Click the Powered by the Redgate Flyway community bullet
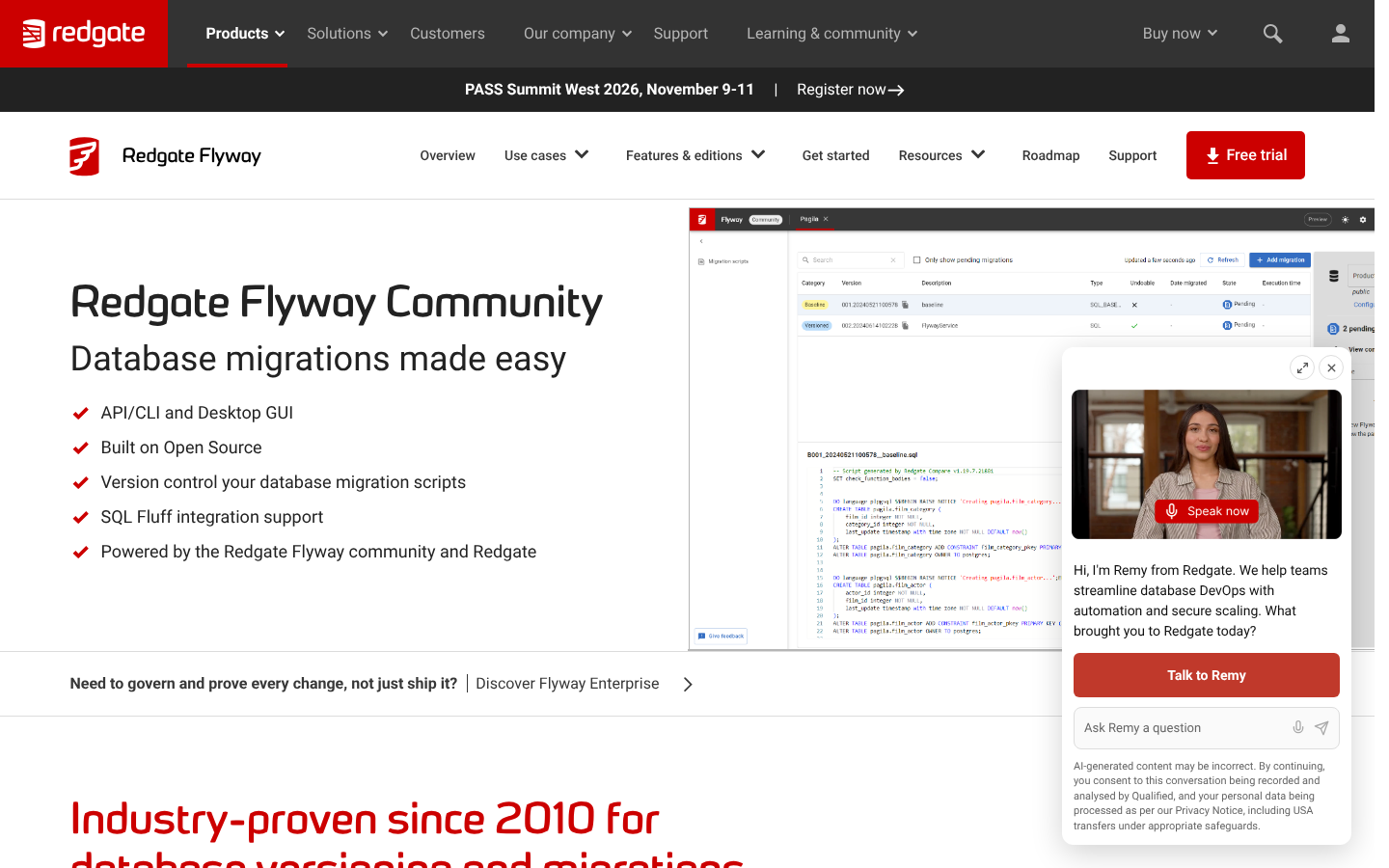This screenshot has width=1389, height=868. coord(318,552)
